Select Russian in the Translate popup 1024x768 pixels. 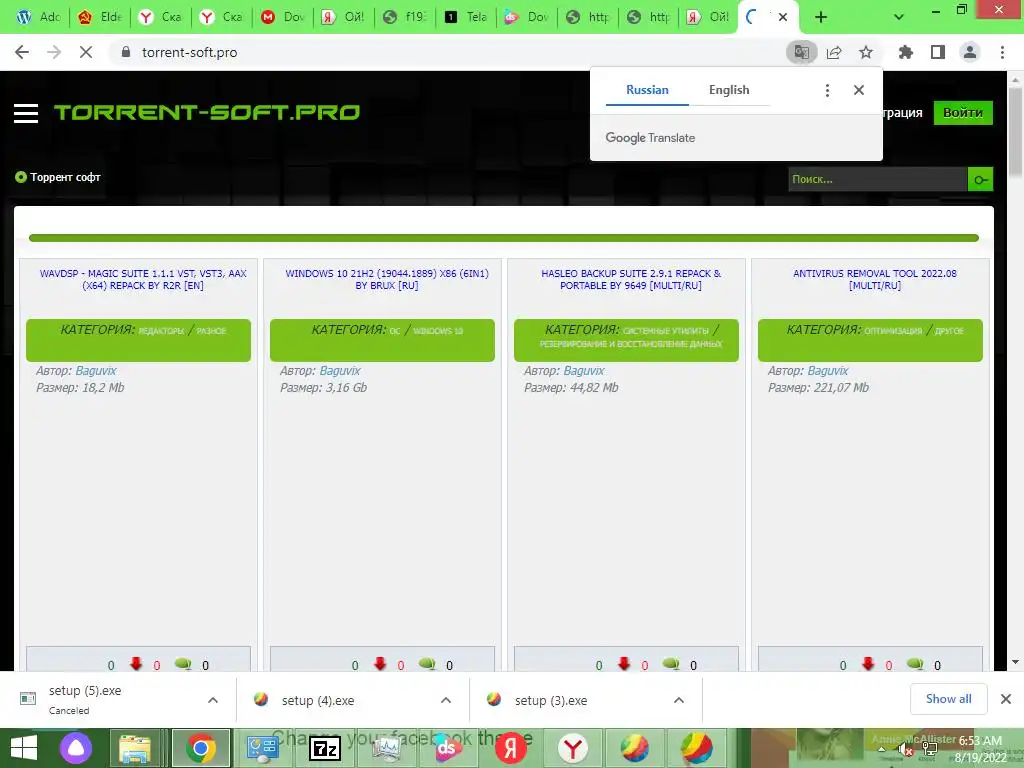[647, 90]
